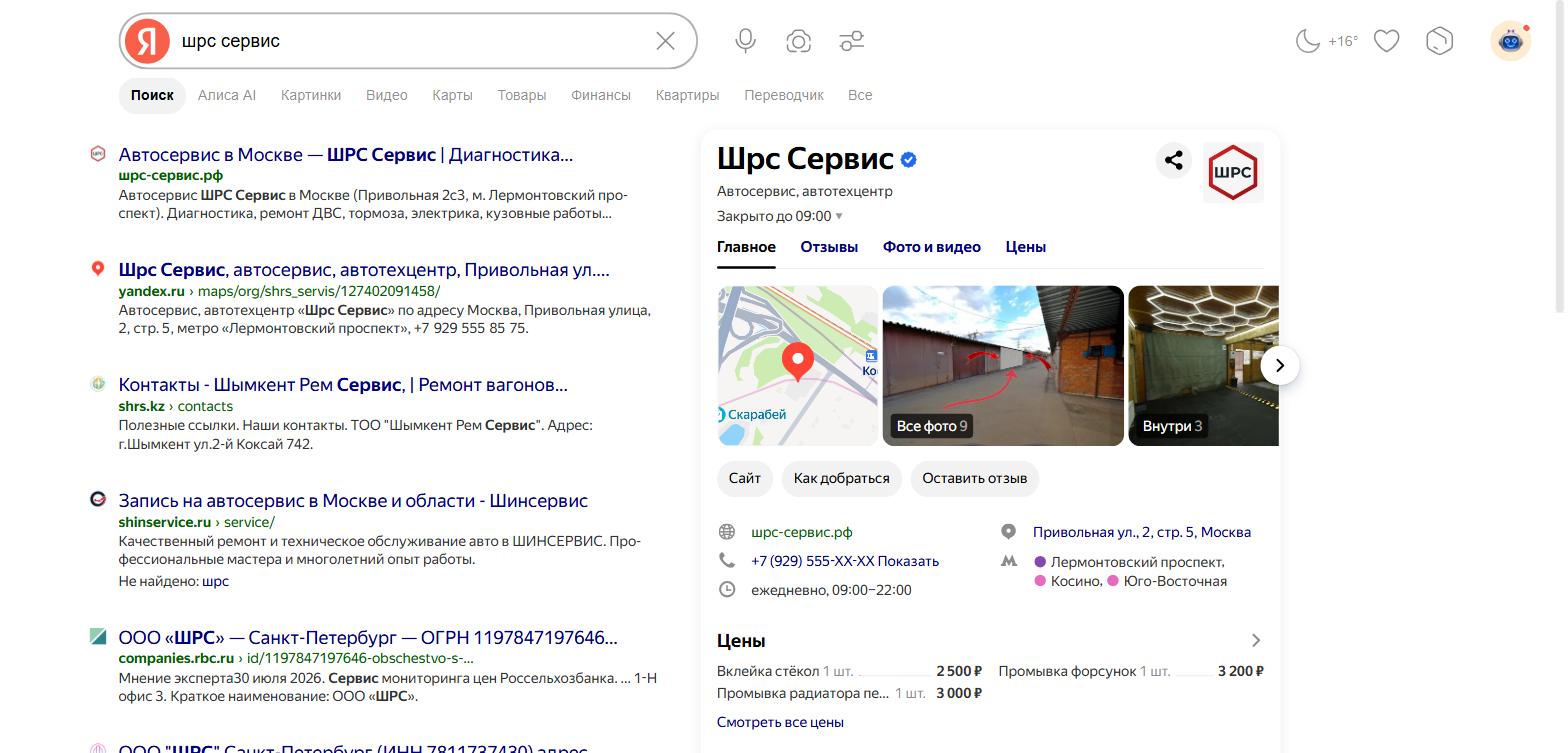This screenshot has width=1568, height=753.
Task: Start voice search with microphone icon
Action: coord(745,41)
